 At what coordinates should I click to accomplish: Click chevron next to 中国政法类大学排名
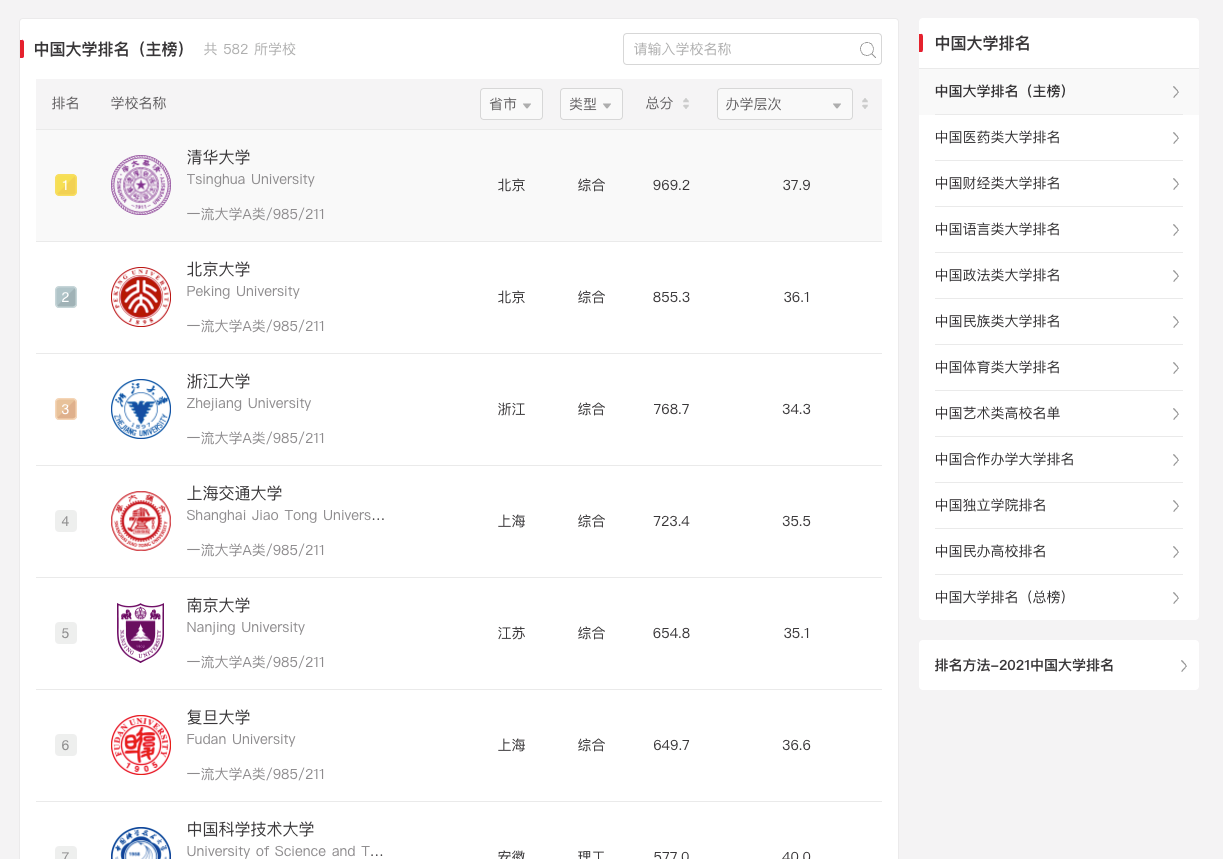(x=1176, y=276)
